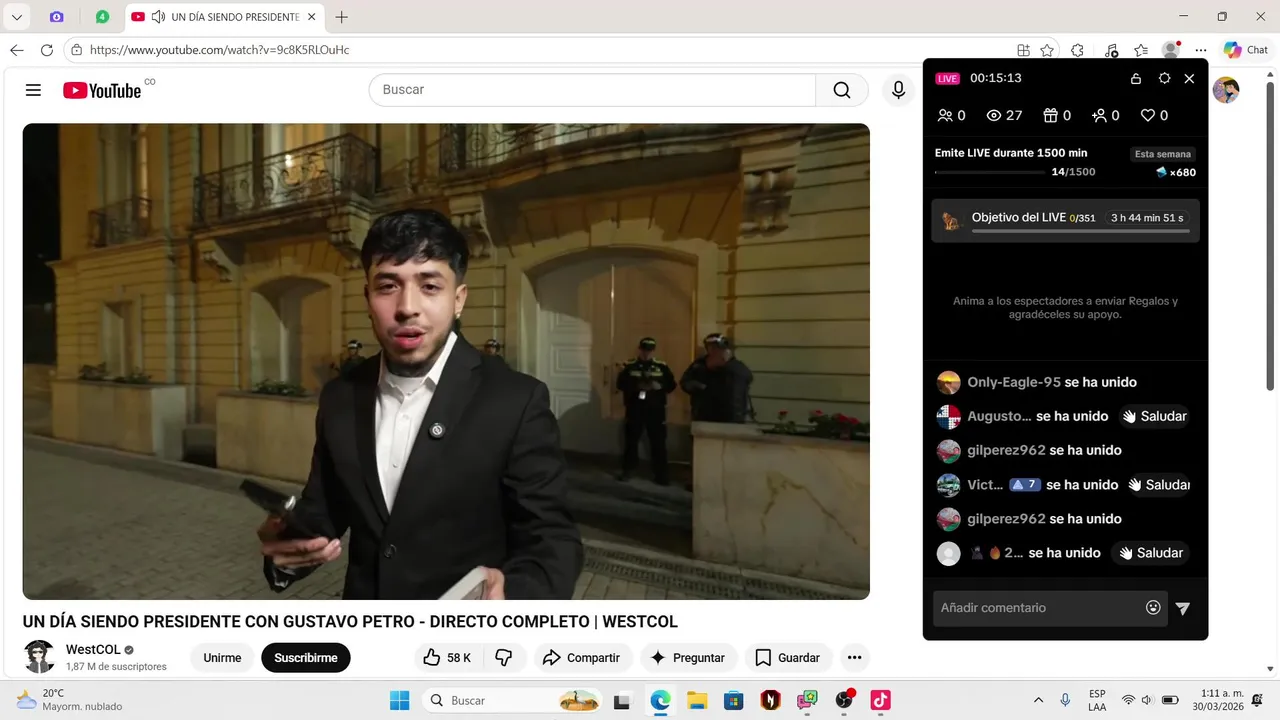Like the video with thumbs-up 58 K
Viewport: 1280px width, 720px height.
(x=445, y=657)
